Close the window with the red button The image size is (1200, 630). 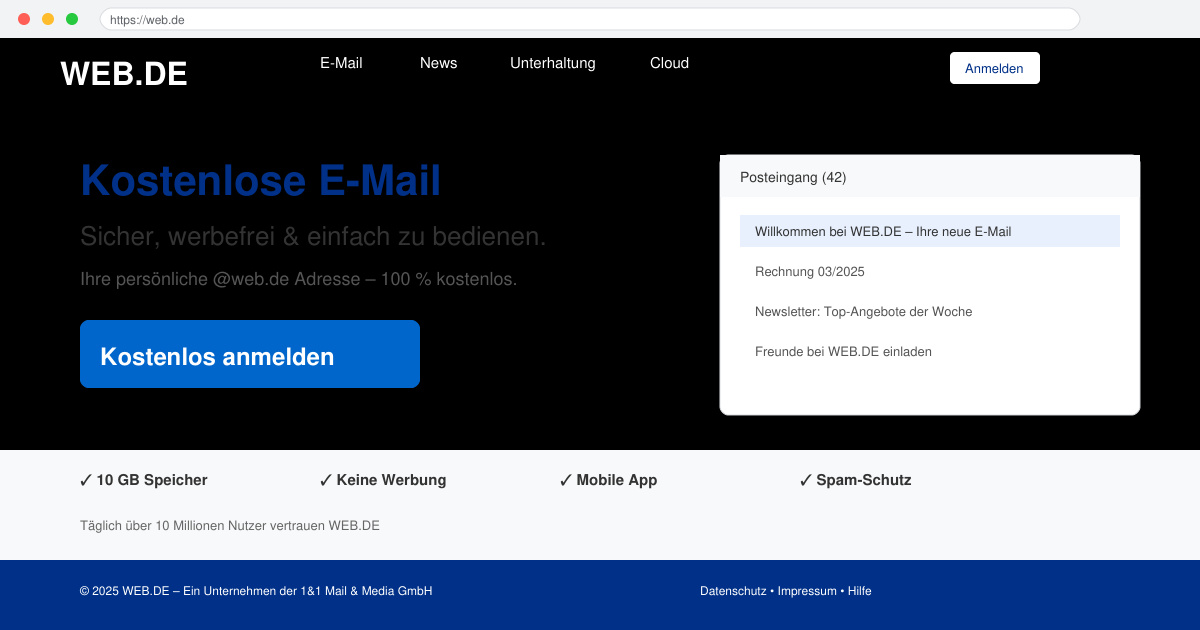click(24, 19)
